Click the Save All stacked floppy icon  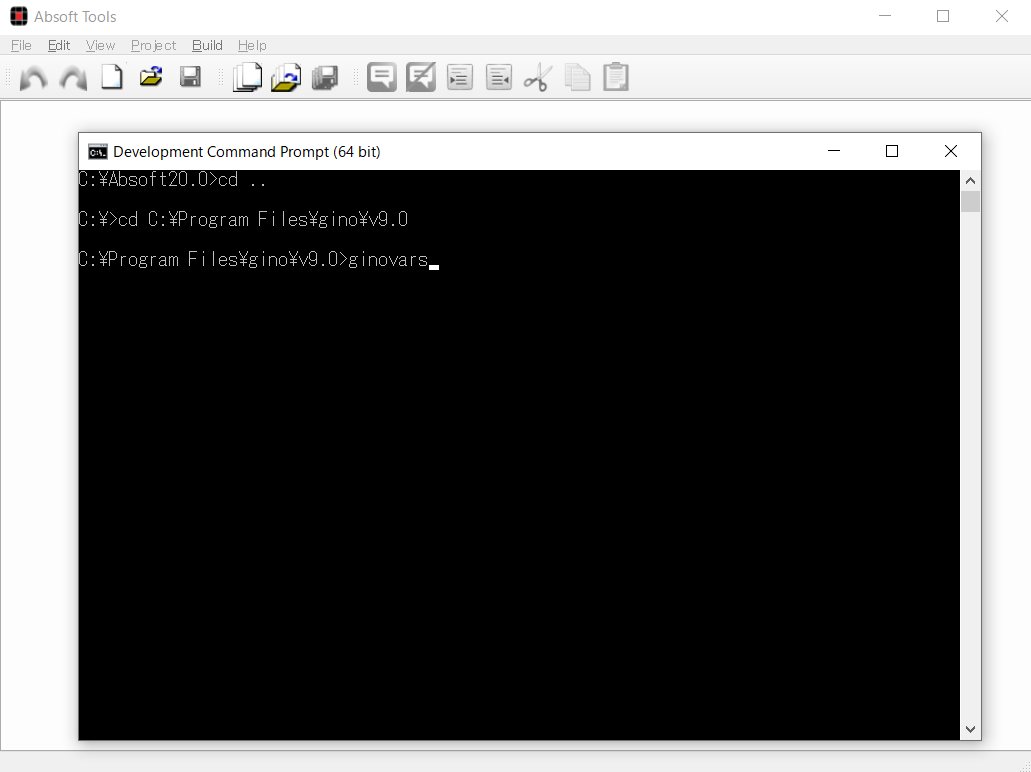[325, 78]
